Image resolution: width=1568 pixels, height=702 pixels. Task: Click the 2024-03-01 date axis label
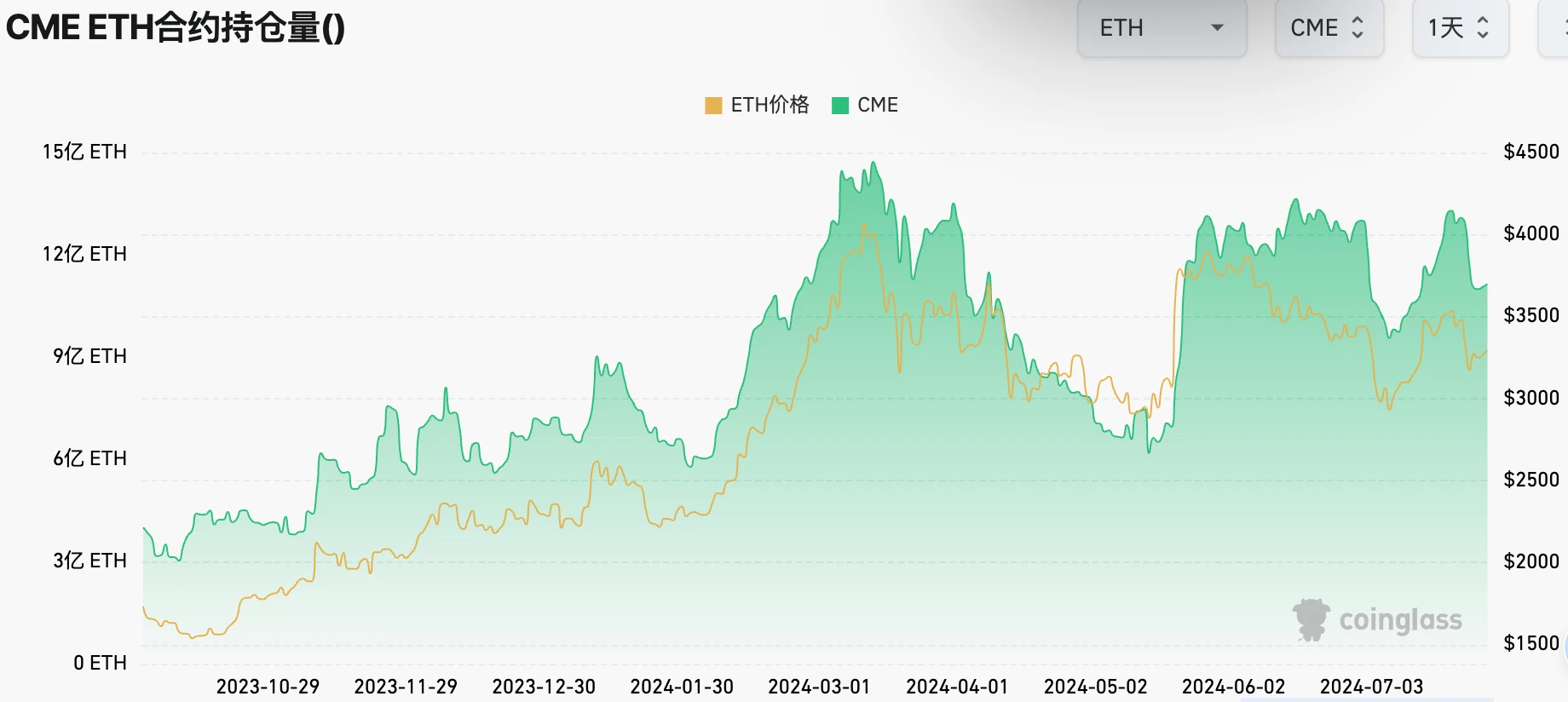coord(819,687)
